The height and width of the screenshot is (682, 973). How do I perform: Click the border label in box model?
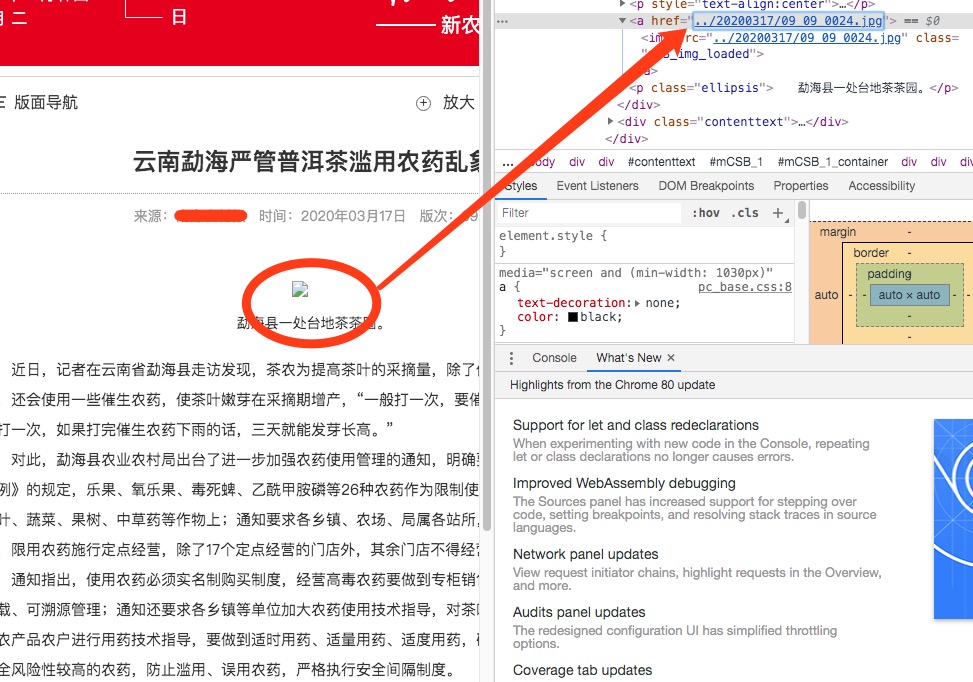pos(871,253)
